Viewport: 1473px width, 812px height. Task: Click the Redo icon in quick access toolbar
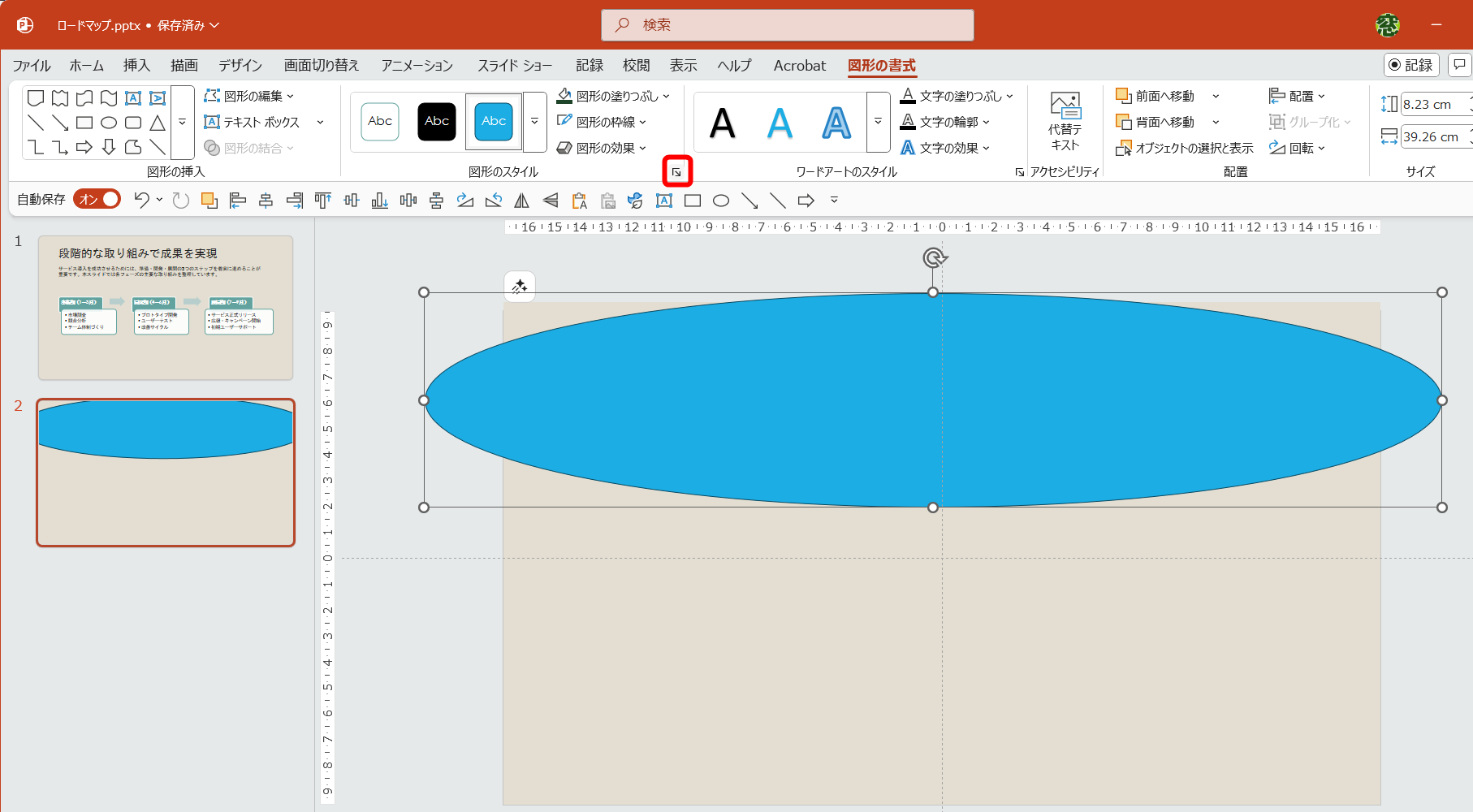(x=180, y=200)
